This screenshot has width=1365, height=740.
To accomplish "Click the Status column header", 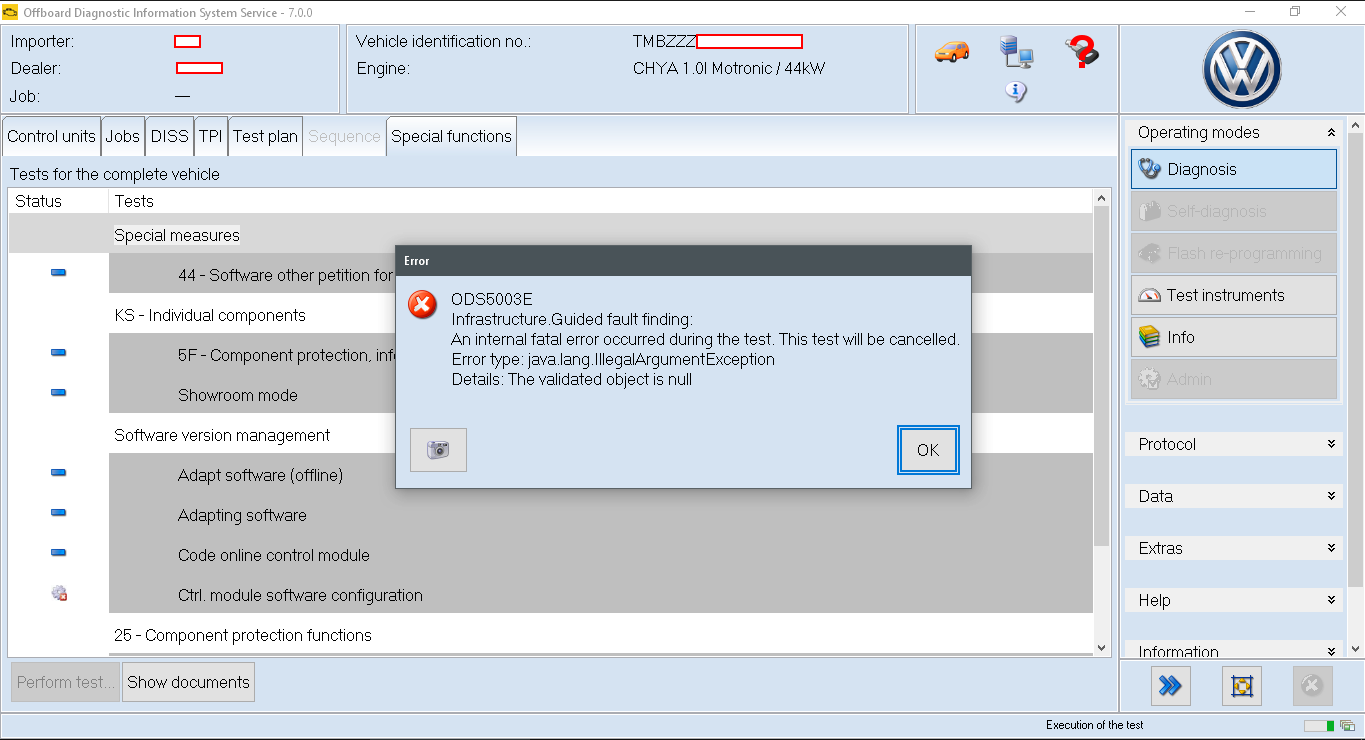I will click(58, 201).
